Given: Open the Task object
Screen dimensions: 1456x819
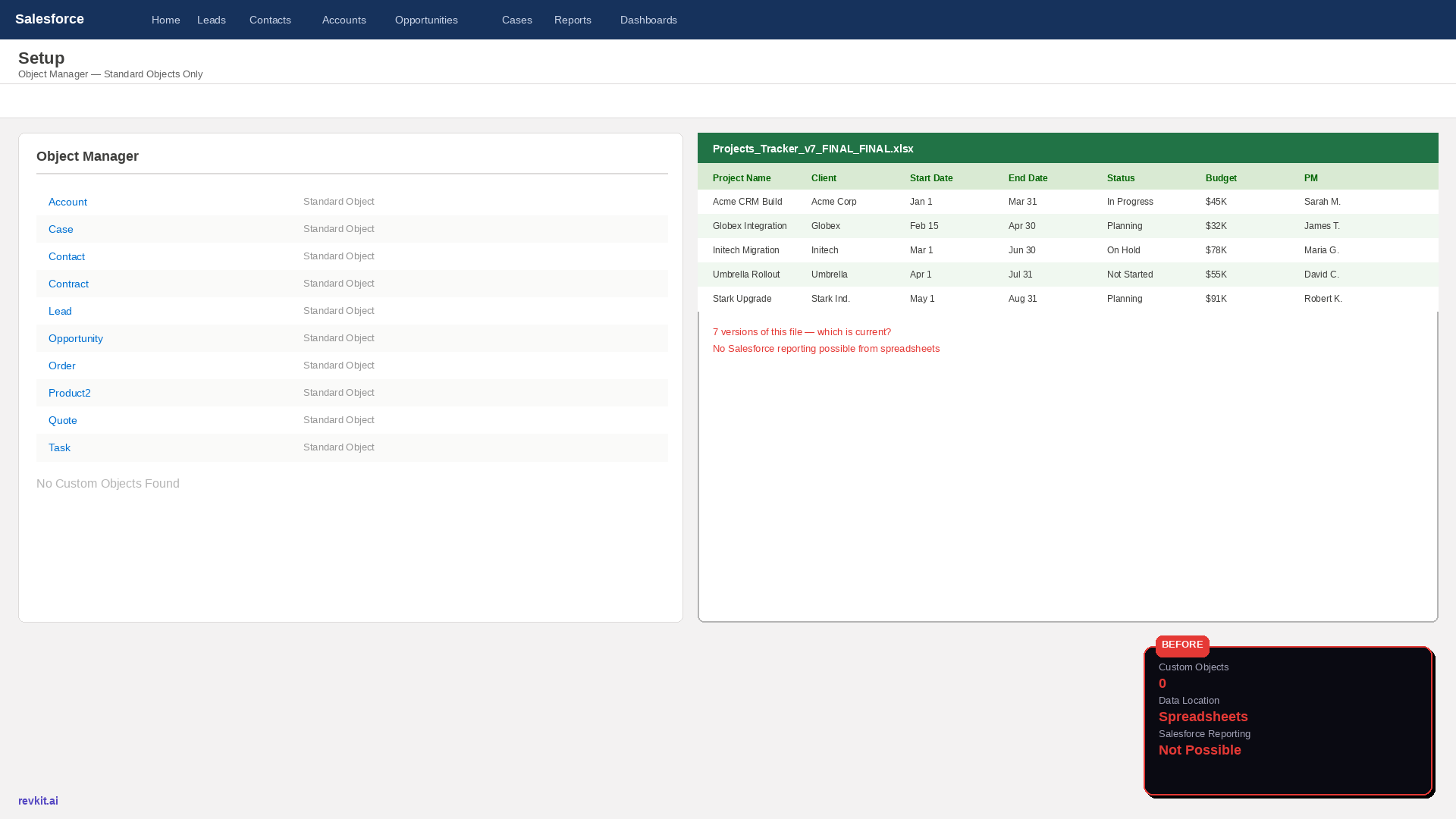Looking at the screenshot, I should click(59, 447).
